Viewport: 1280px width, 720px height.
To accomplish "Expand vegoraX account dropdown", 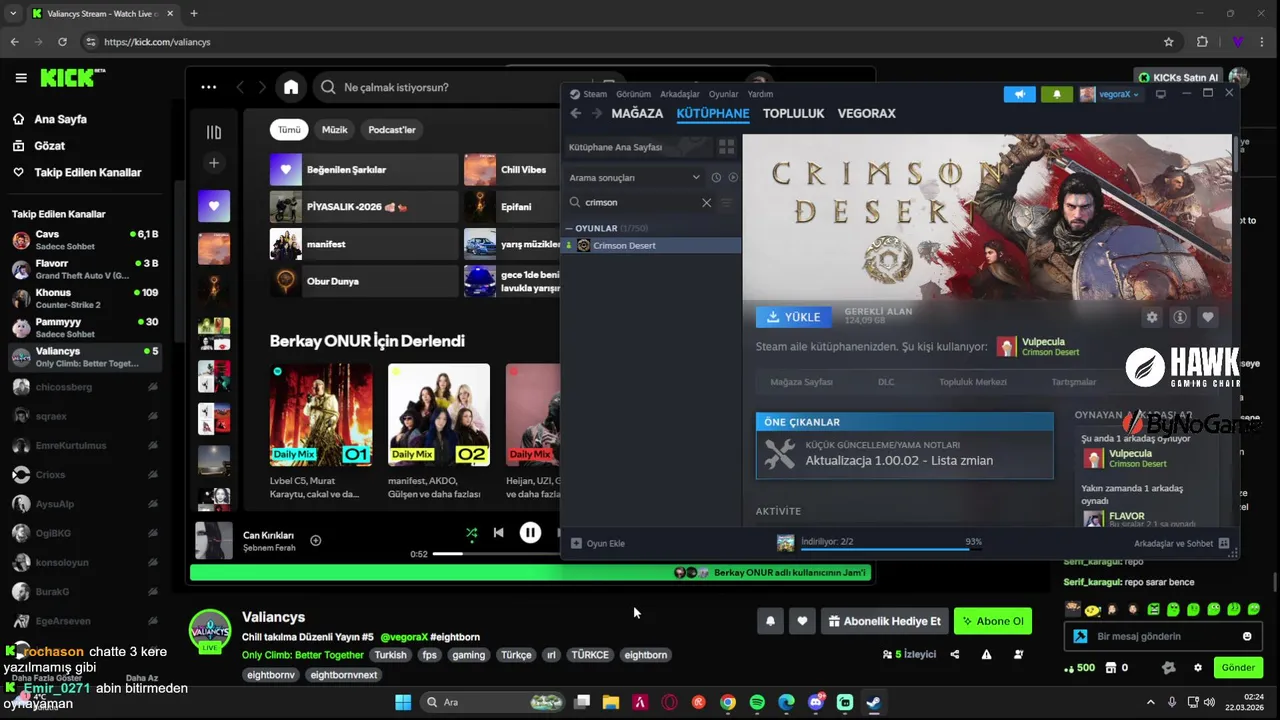I will tap(1111, 94).
